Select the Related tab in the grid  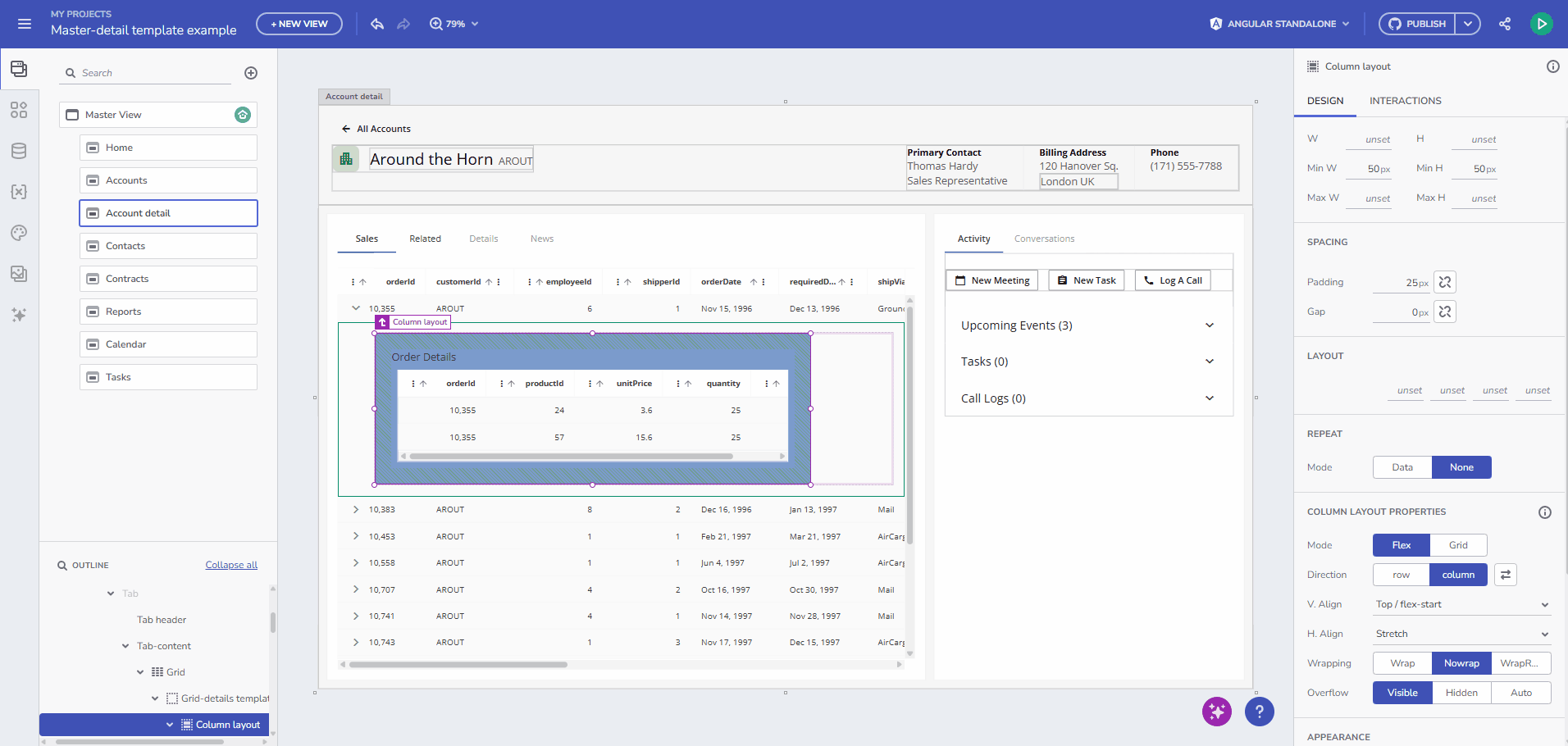coord(425,239)
